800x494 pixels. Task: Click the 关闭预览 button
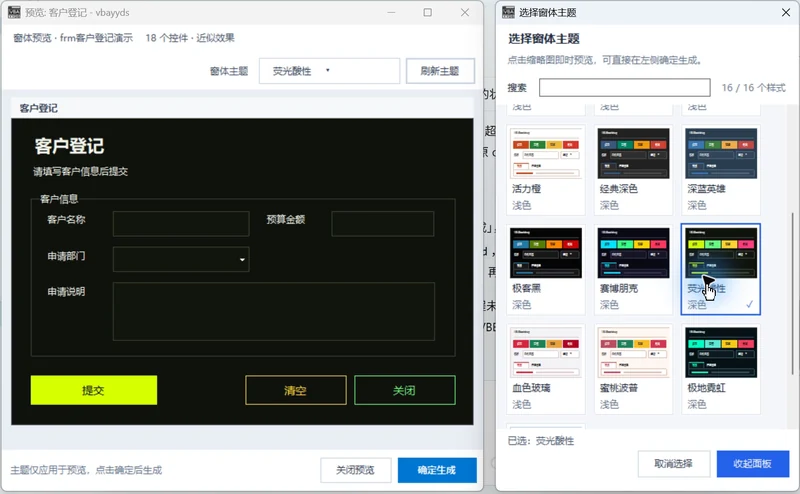[356, 470]
